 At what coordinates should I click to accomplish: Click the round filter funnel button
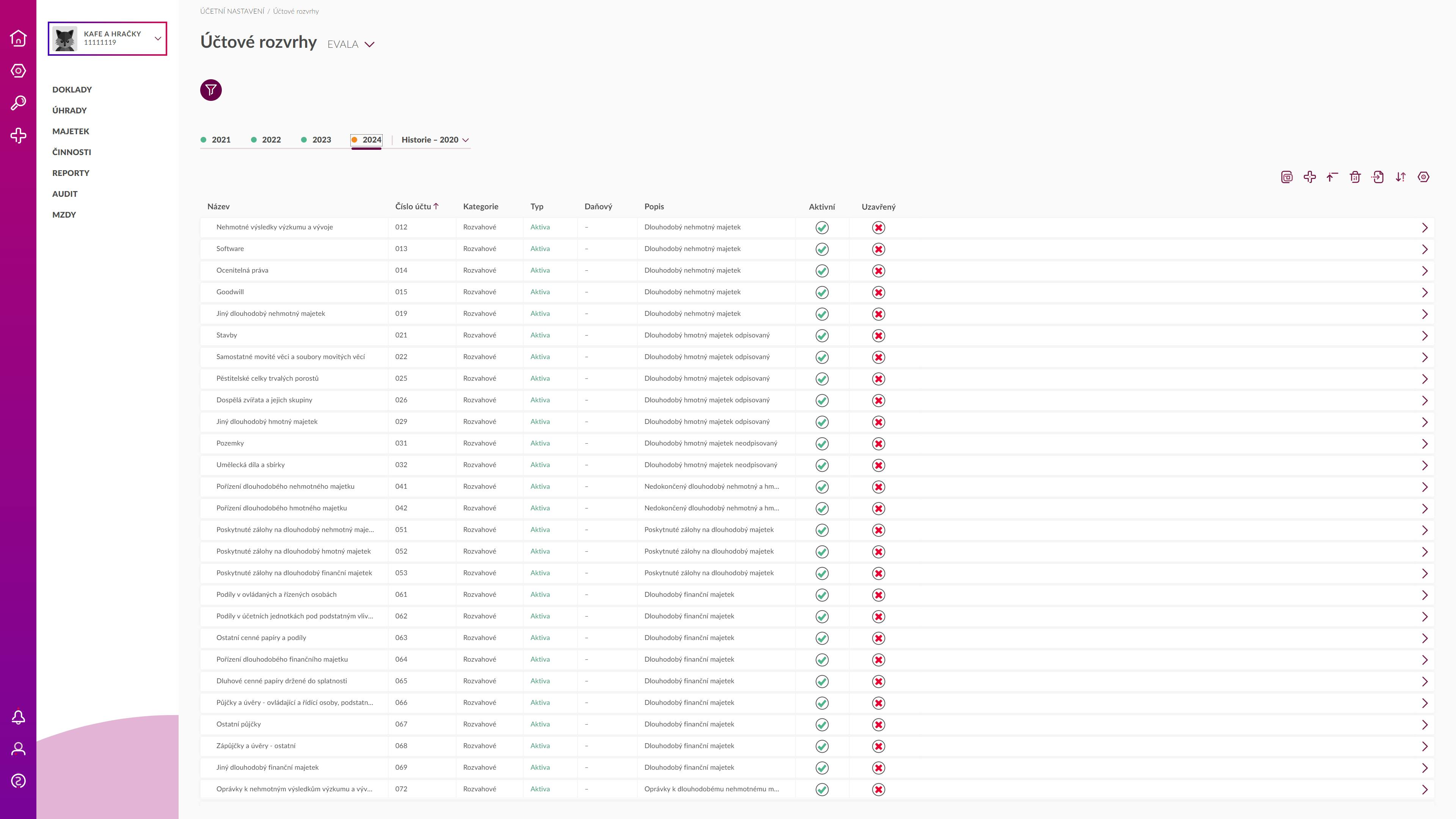click(211, 90)
